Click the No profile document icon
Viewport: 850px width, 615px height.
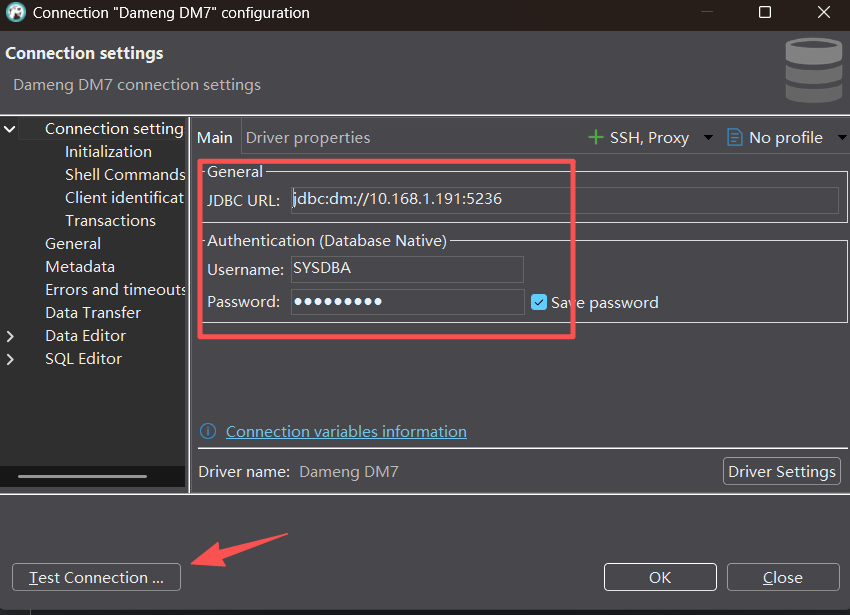735,137
